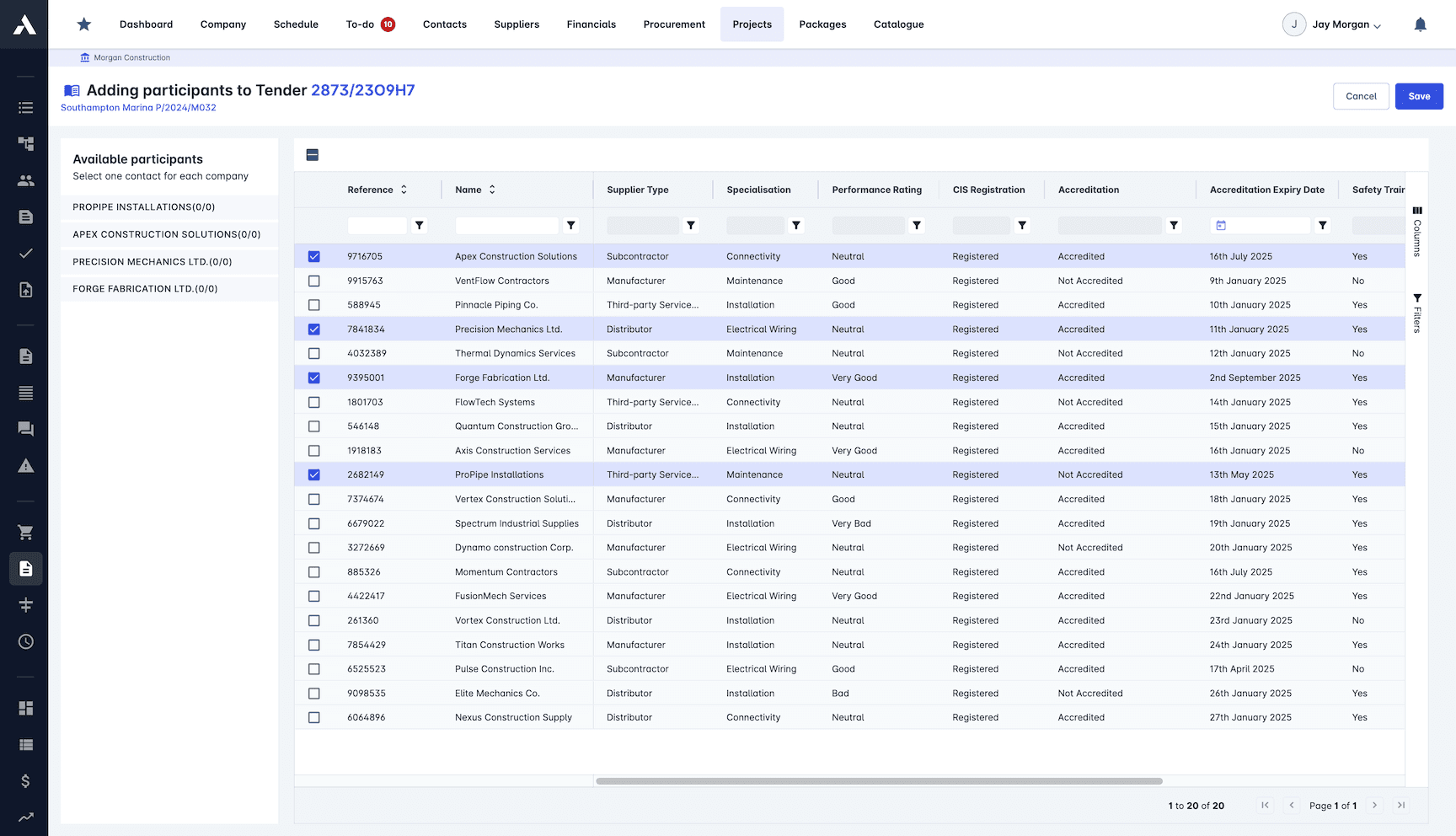This screenshot has height=836, width=1456.
Task: Click the warning triangle icon in the sidebar
Action: point(25,465)
